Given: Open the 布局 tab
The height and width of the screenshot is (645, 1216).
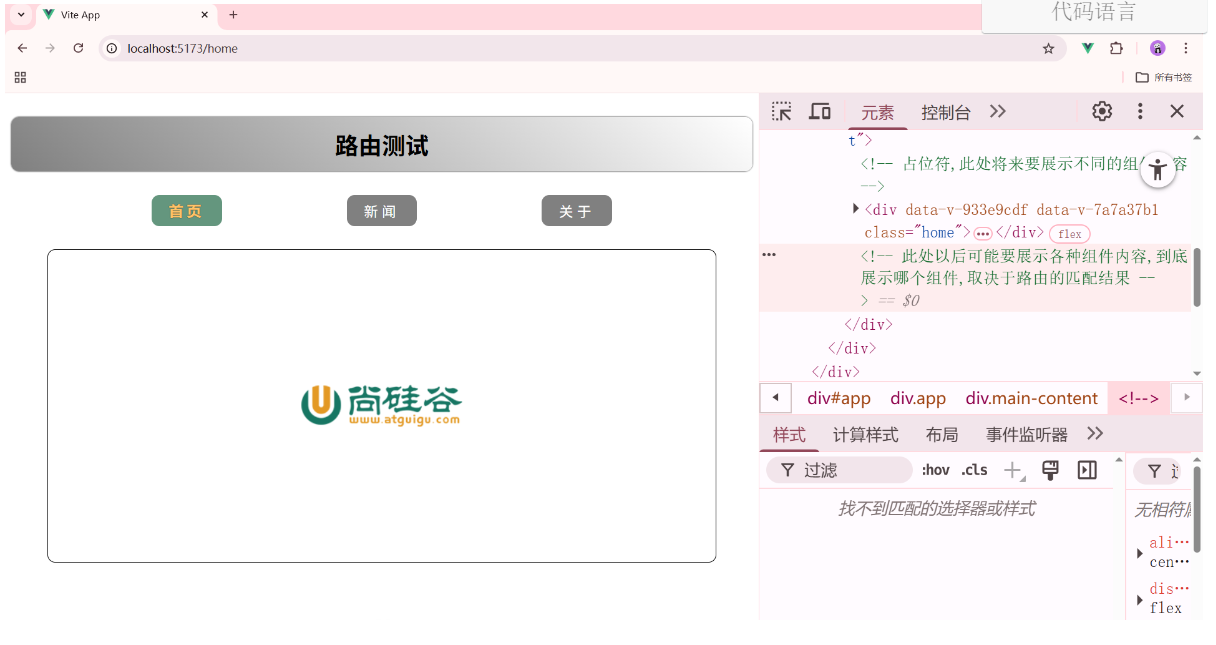Looking at the screenshot, I should coord(942,434).
